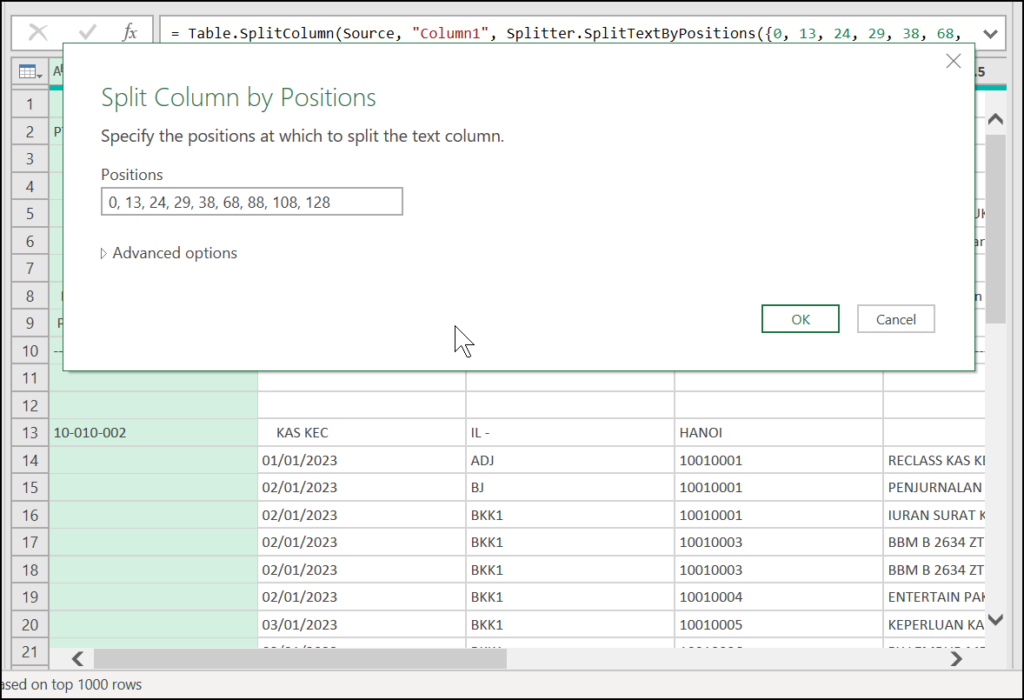Close the Split Column by Positions dialog

[x=953, y=61]
